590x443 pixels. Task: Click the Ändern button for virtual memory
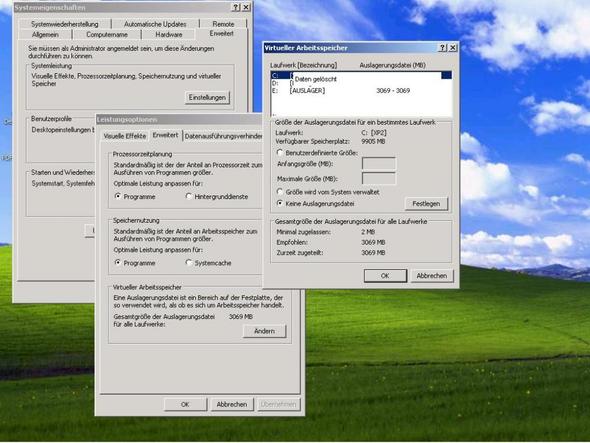click(x=265, y=331)
